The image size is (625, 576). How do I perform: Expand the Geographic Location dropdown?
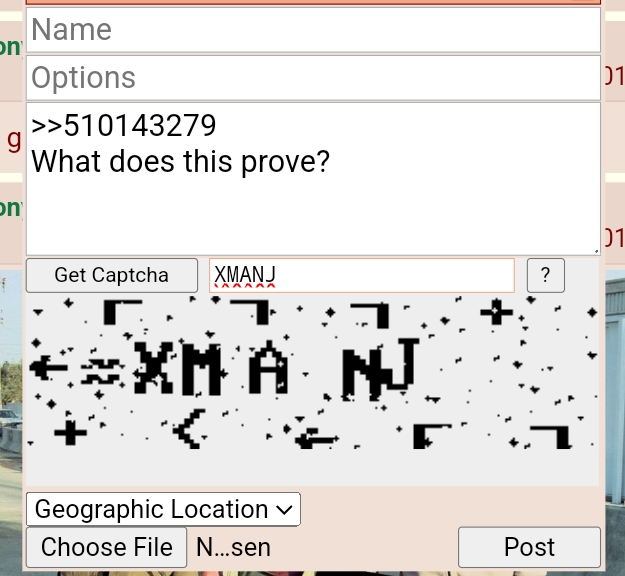(x=163, y=509)
